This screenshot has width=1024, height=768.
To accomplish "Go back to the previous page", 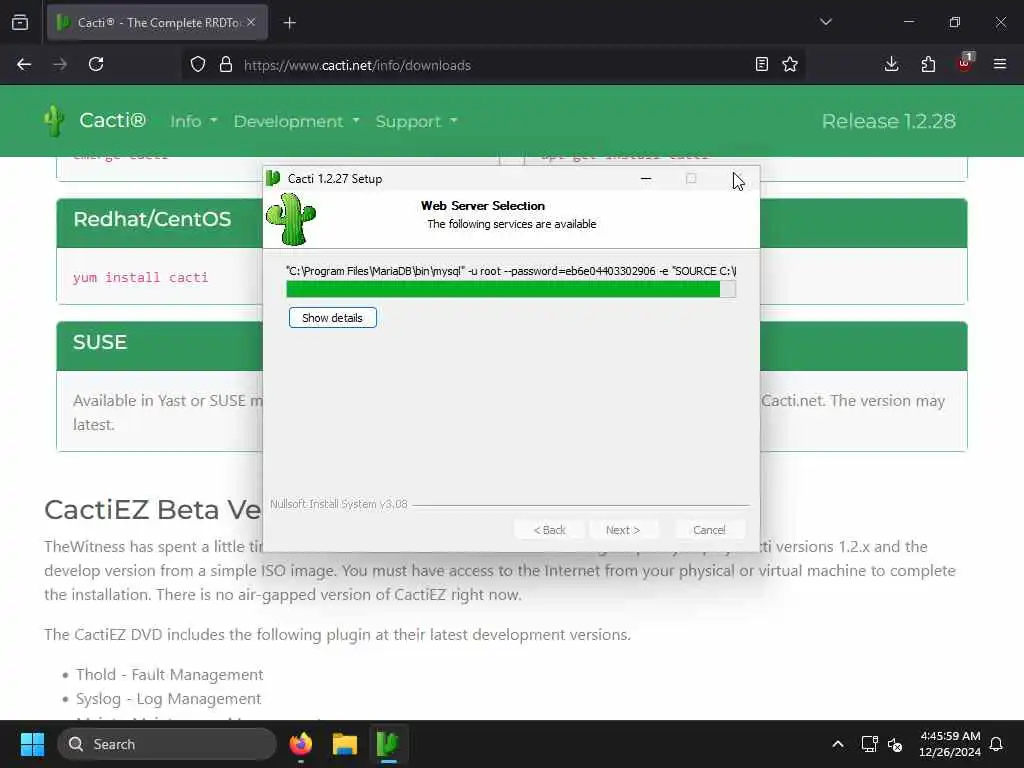I will coord(24,65).
